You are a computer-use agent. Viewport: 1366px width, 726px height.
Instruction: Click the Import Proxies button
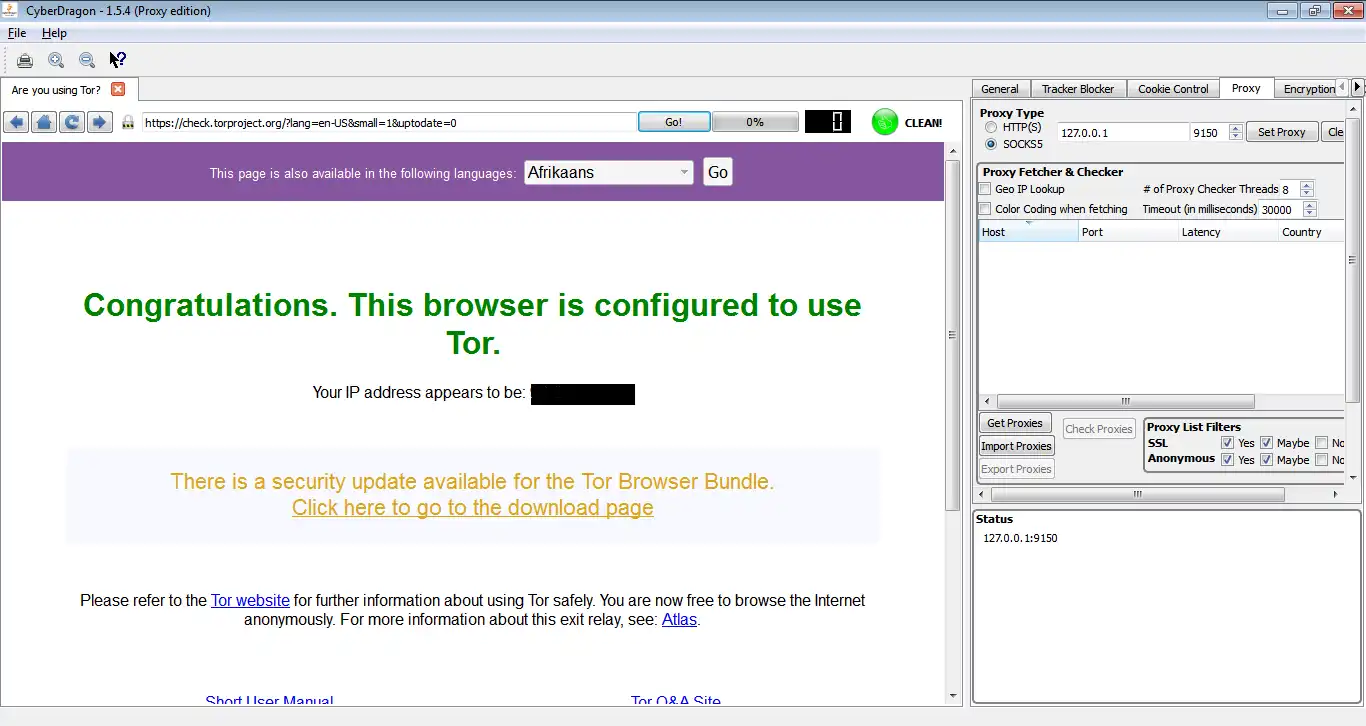1016,446
